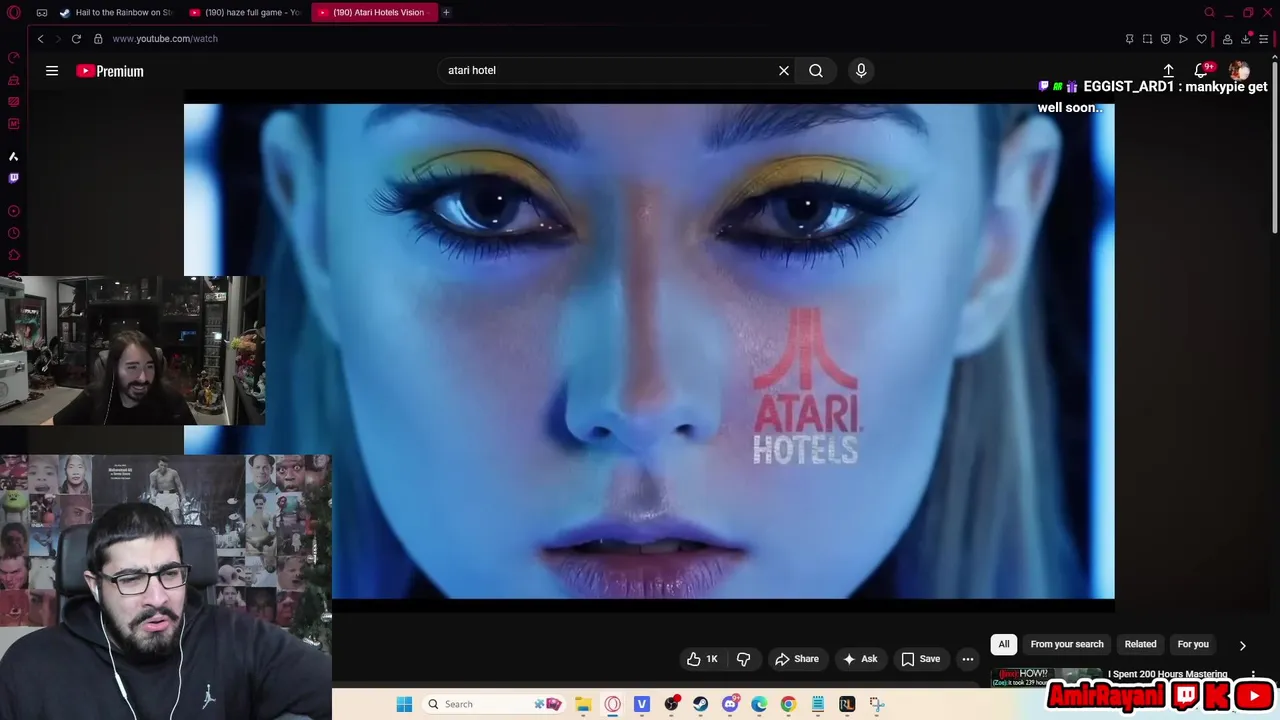Open the Steam taskbar icon
This screenshot has width=1280, height=720.
pos(700,704)
